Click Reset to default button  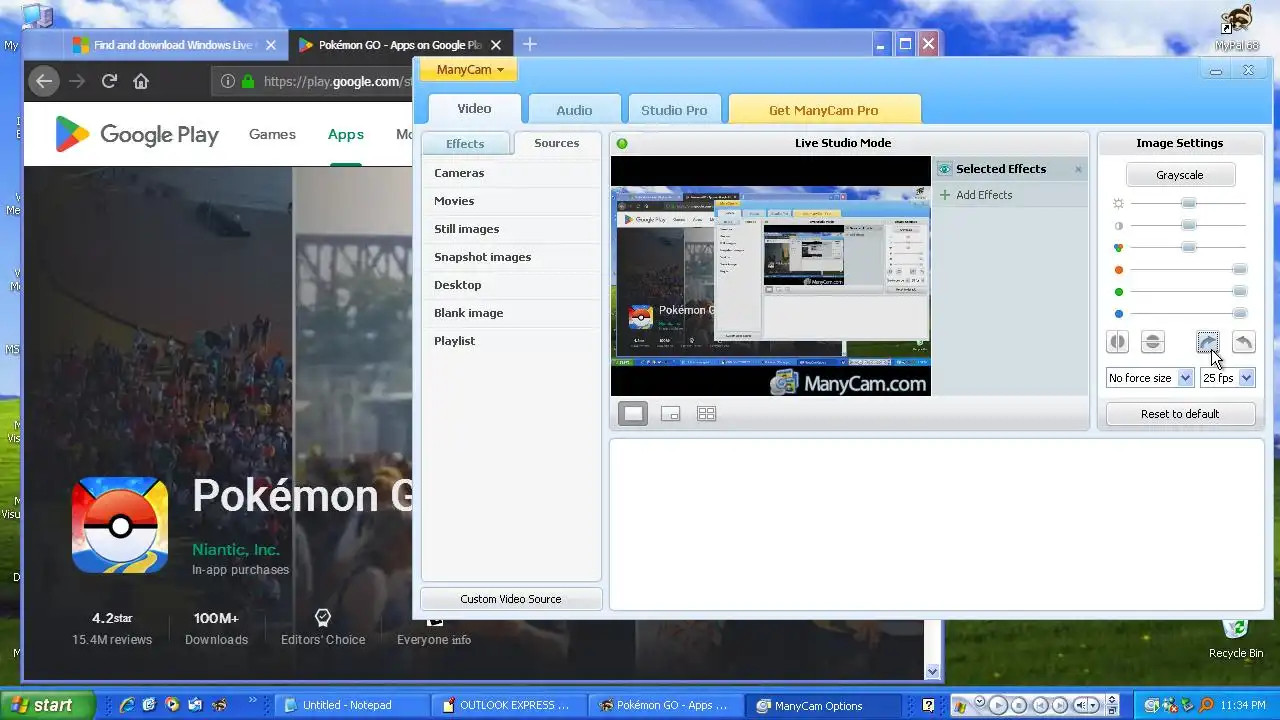coord(1180,414)
